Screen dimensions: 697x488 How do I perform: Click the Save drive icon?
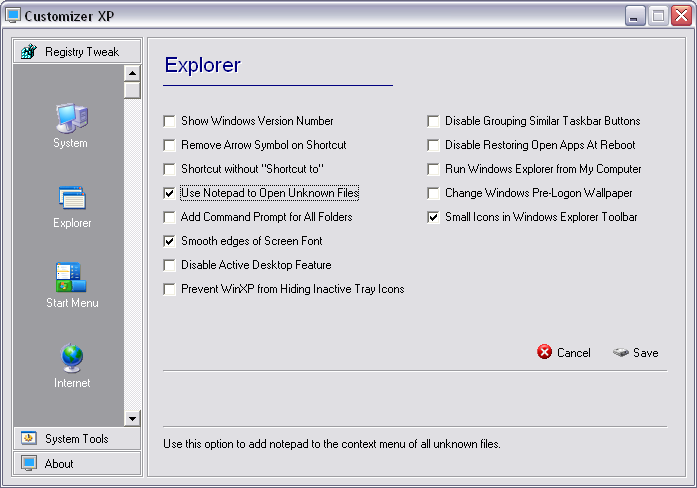621,352
